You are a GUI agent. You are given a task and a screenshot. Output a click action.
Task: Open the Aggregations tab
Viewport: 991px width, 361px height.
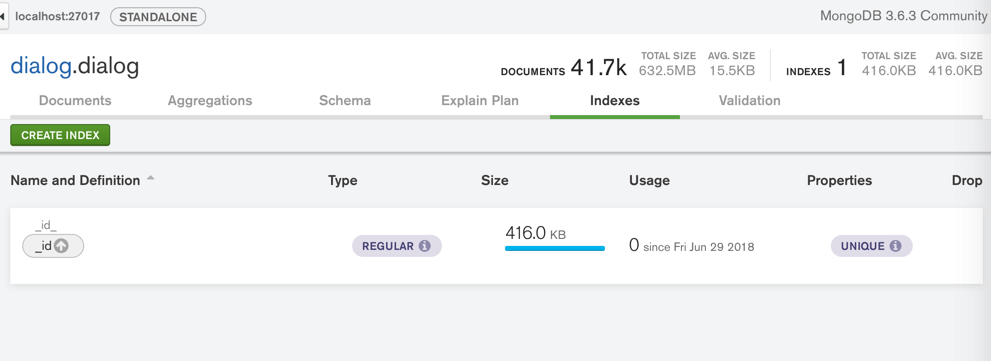pos(210,101)
